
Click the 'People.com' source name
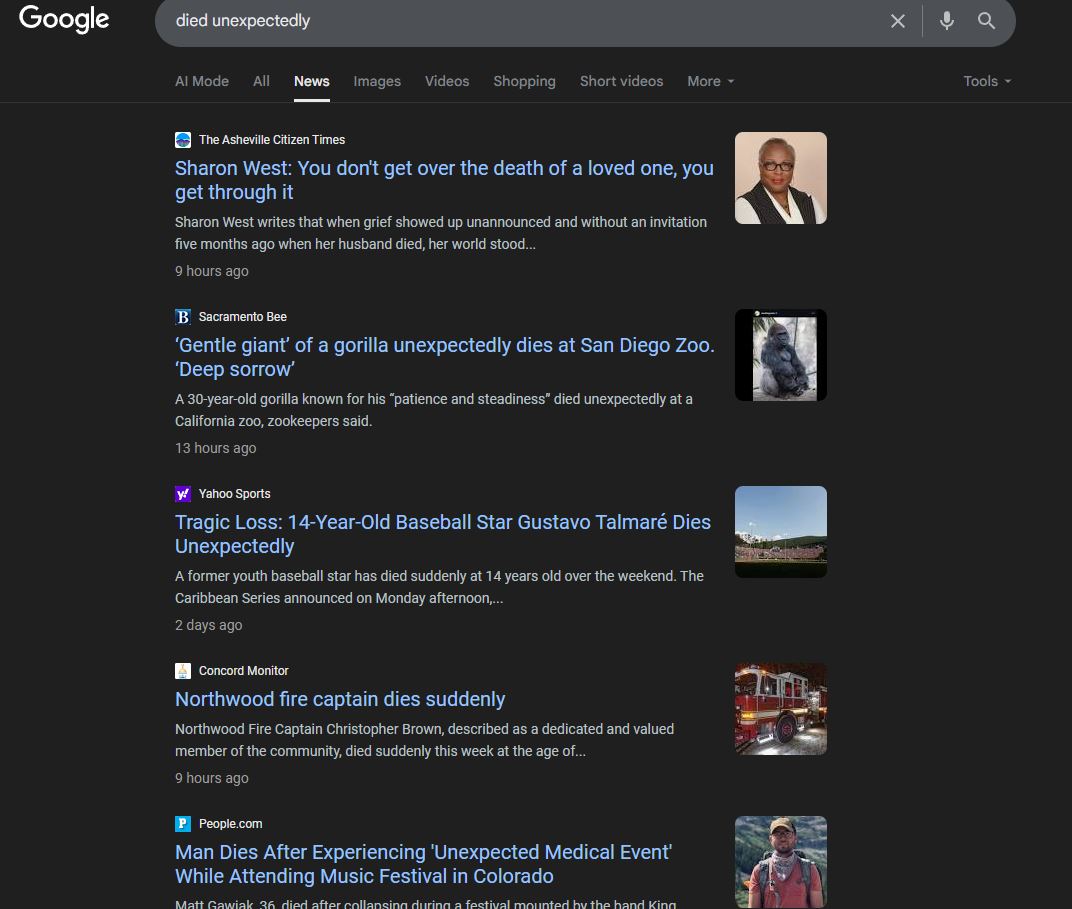pos(230,824)
